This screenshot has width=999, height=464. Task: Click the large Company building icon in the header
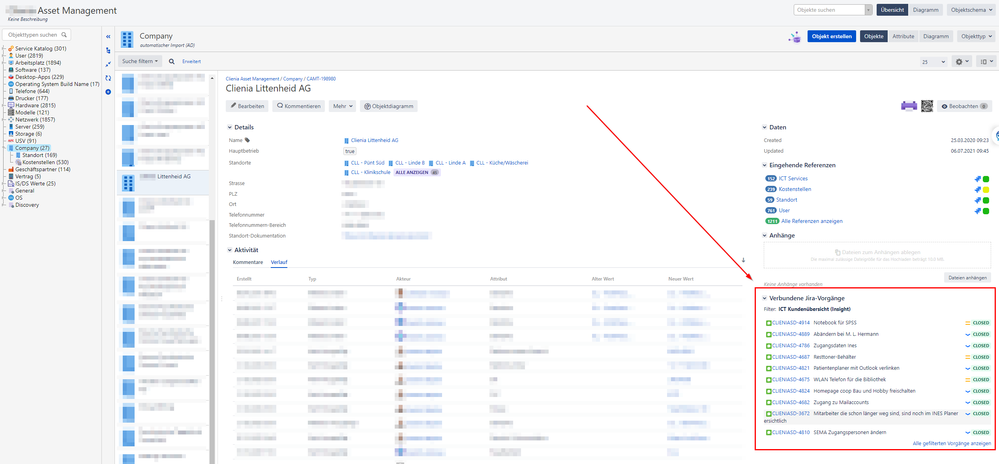coord(127,40)
